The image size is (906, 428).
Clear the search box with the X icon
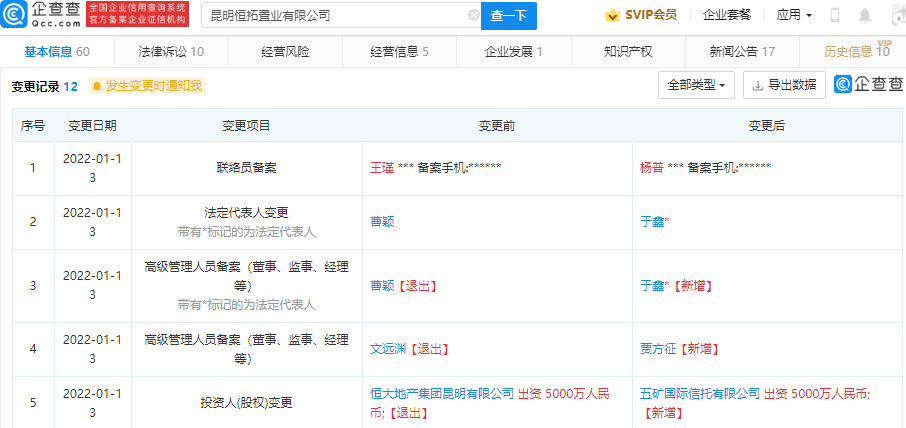[473, 16]
